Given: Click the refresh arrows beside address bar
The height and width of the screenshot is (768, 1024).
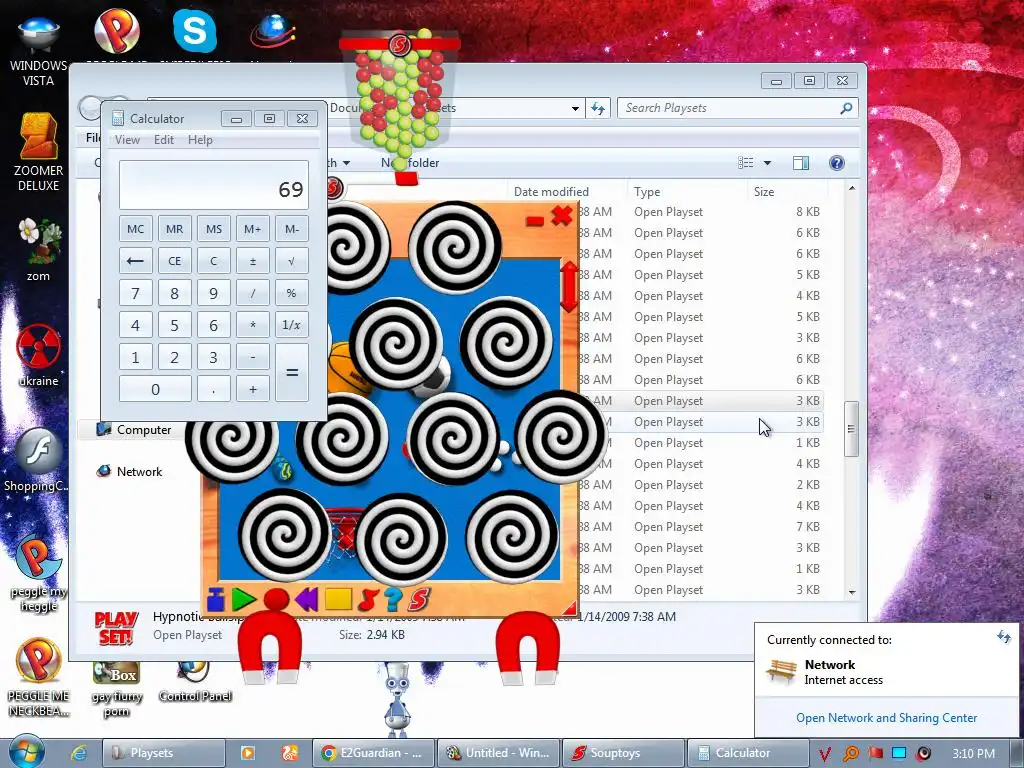Looking at the screenshot, I should tap(598, 108).
